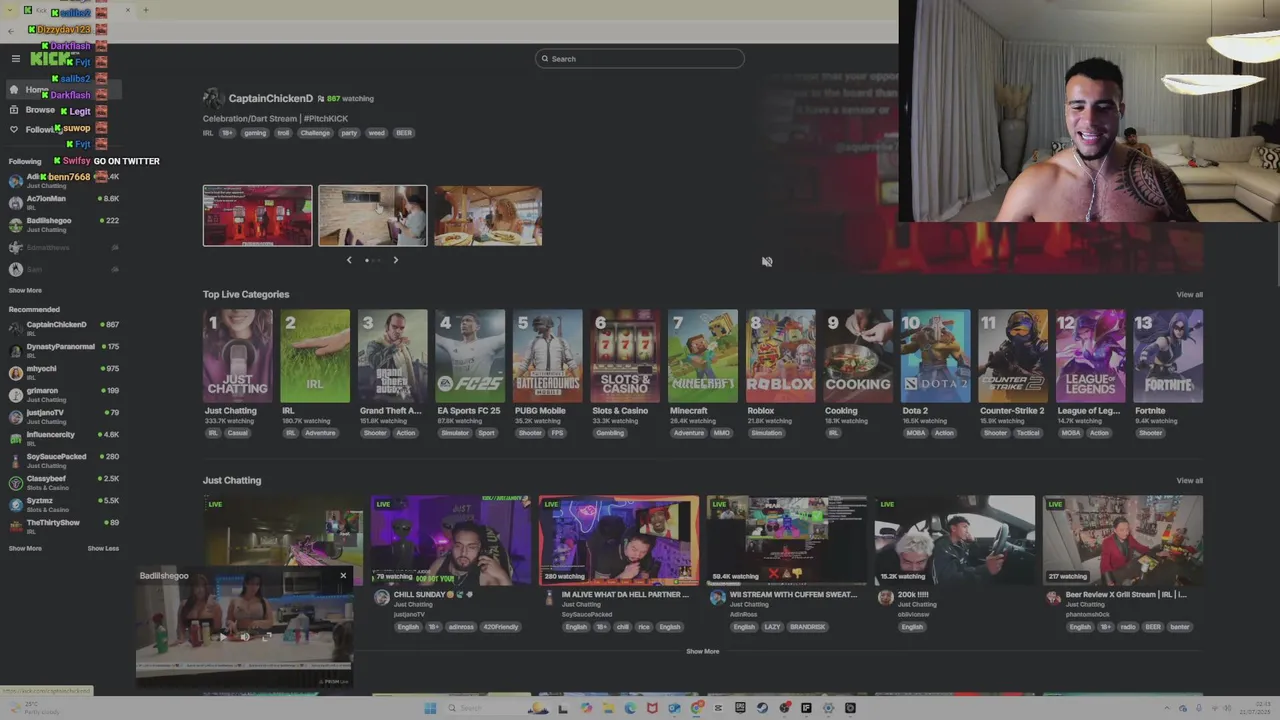Open mhyochi recommended channel
This screenshot has width=1280, height=720.
click(63, 373)
